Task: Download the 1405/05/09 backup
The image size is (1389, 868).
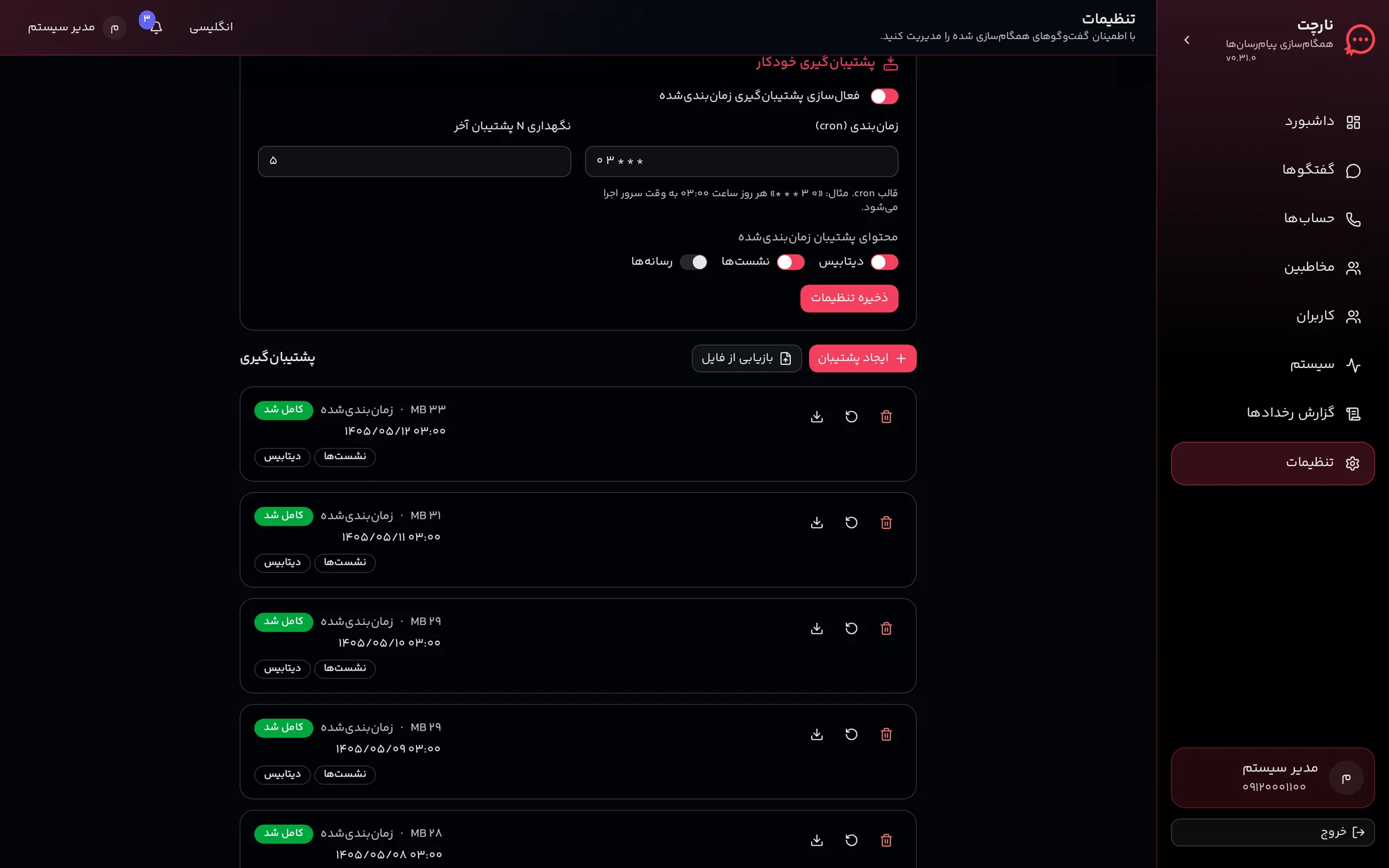Action: [817, 735]
